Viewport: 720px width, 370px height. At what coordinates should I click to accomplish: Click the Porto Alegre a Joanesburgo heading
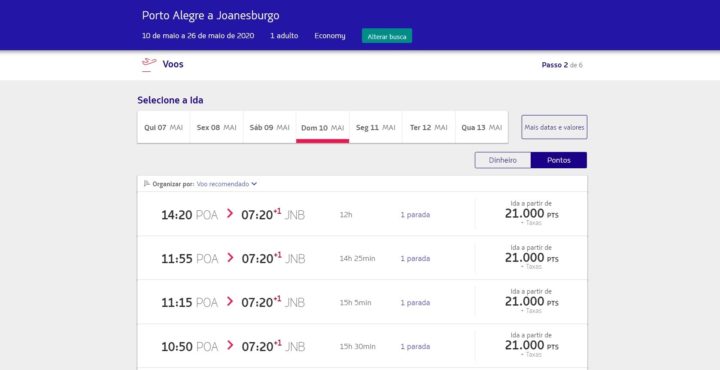pos(210,16)
